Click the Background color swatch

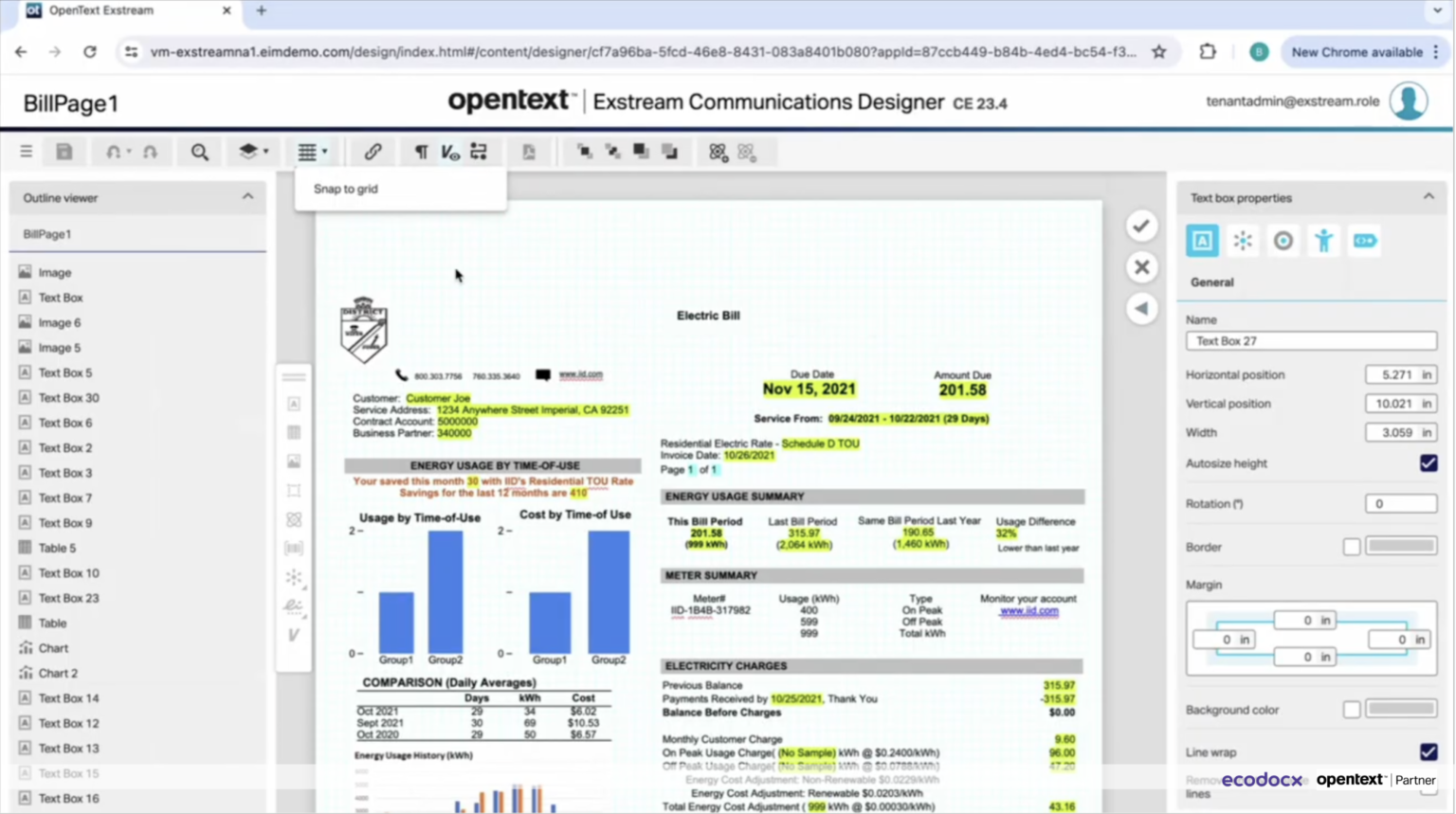click(x=1401, y=709)
